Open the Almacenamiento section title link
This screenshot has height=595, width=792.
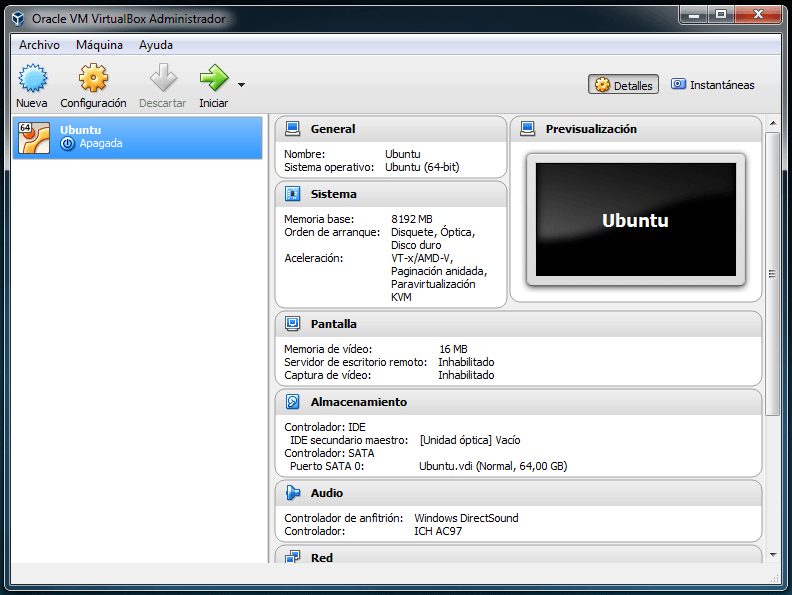(x=359, y=402)
